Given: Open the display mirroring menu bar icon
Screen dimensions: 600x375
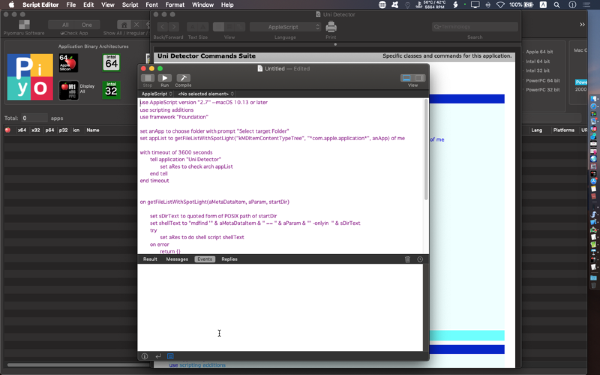Looking at the screenshot, I should (x=475, y=5).
